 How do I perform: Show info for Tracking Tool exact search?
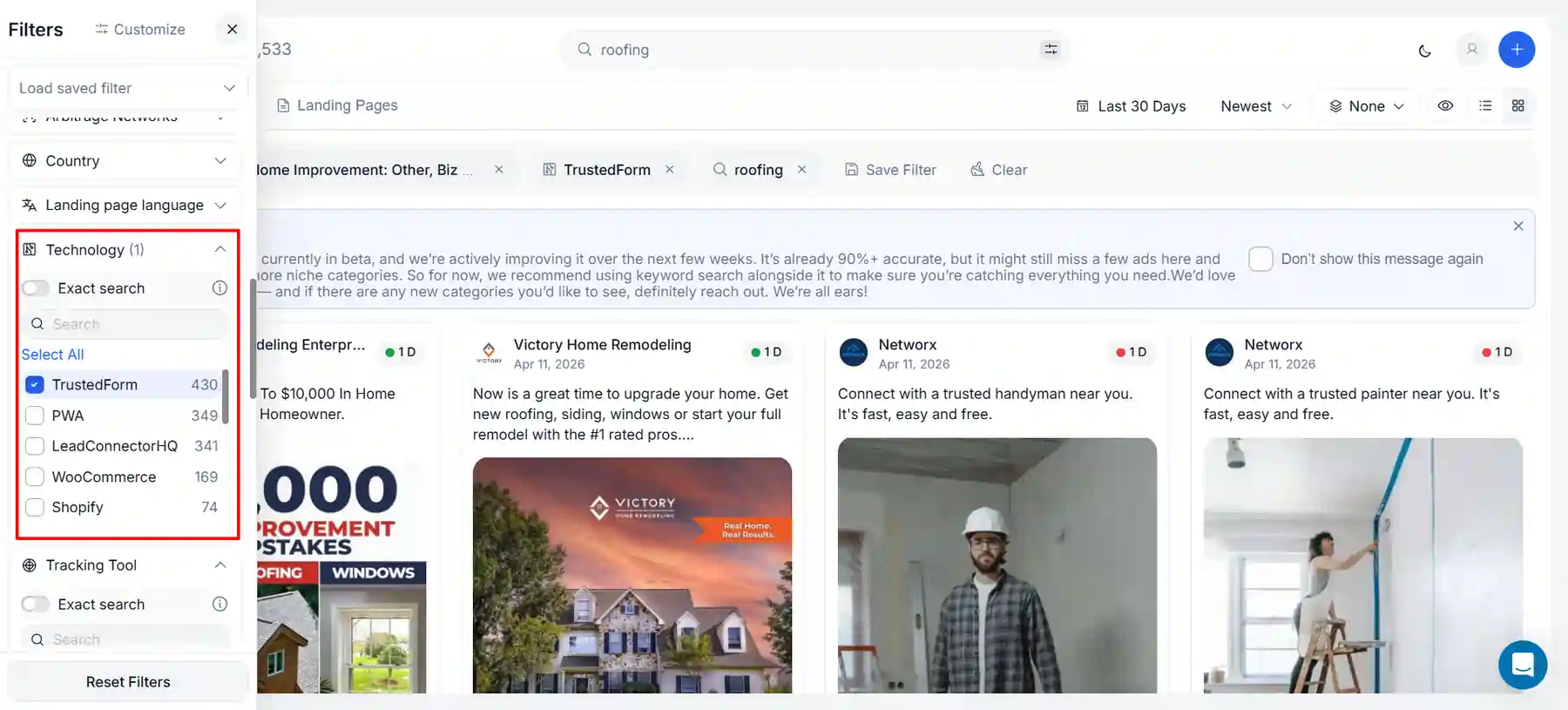click(x=220, y=605)
